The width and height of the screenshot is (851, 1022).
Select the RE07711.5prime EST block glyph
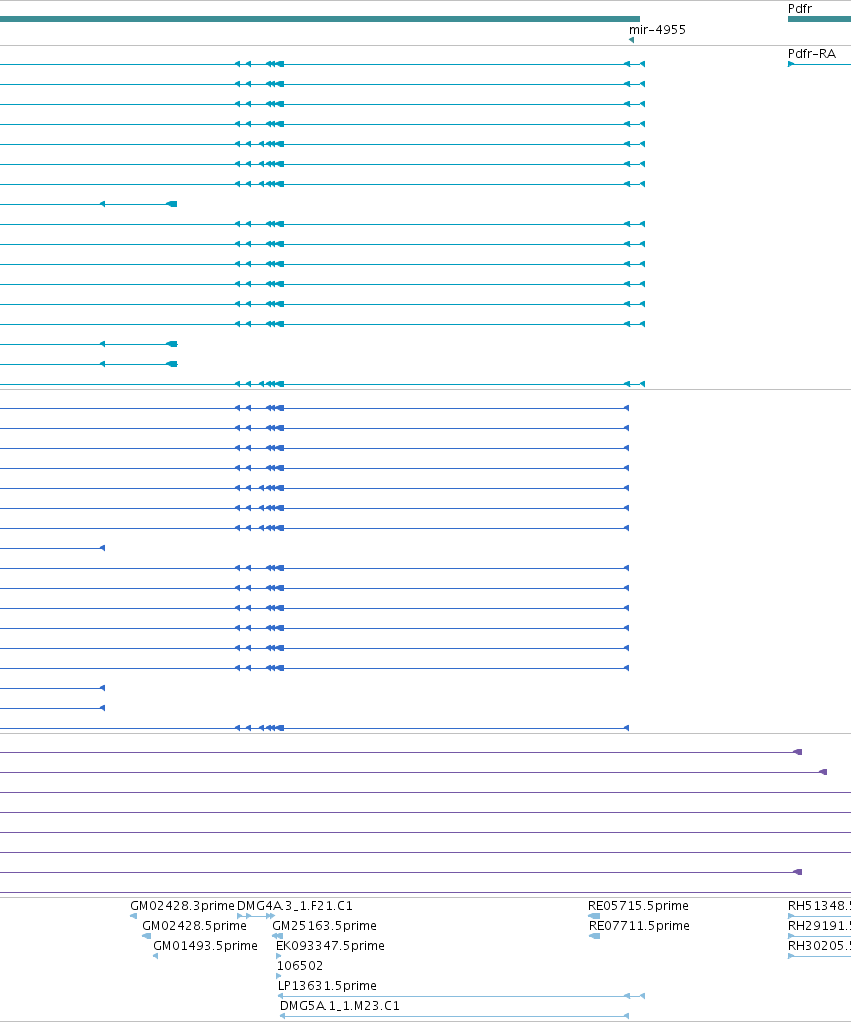[x=594, y=936]
